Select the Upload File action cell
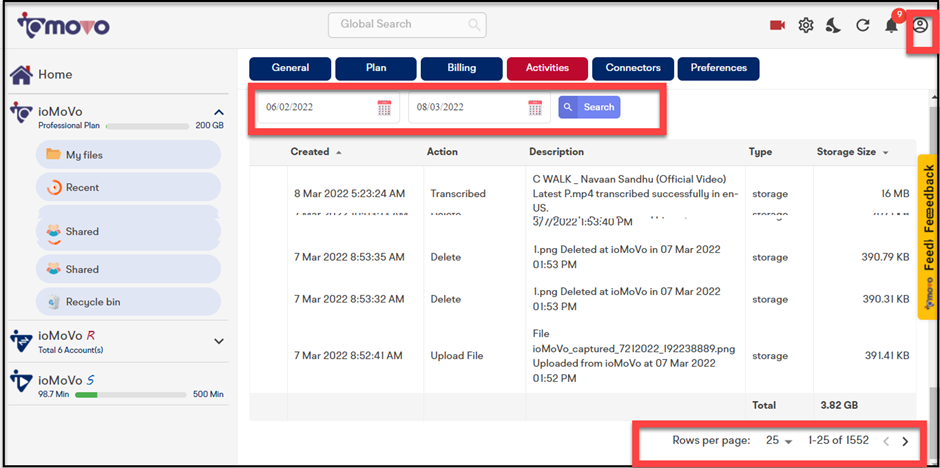940x468 pixels. click(457, 355)
